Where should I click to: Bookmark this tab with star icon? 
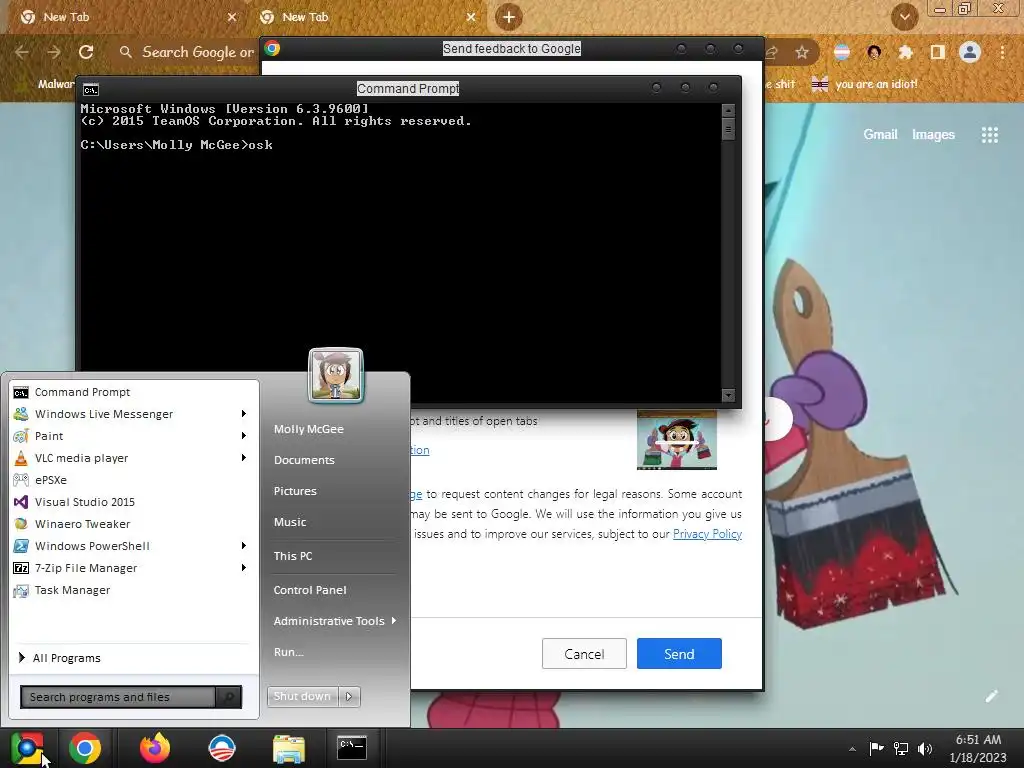point(802,52)
